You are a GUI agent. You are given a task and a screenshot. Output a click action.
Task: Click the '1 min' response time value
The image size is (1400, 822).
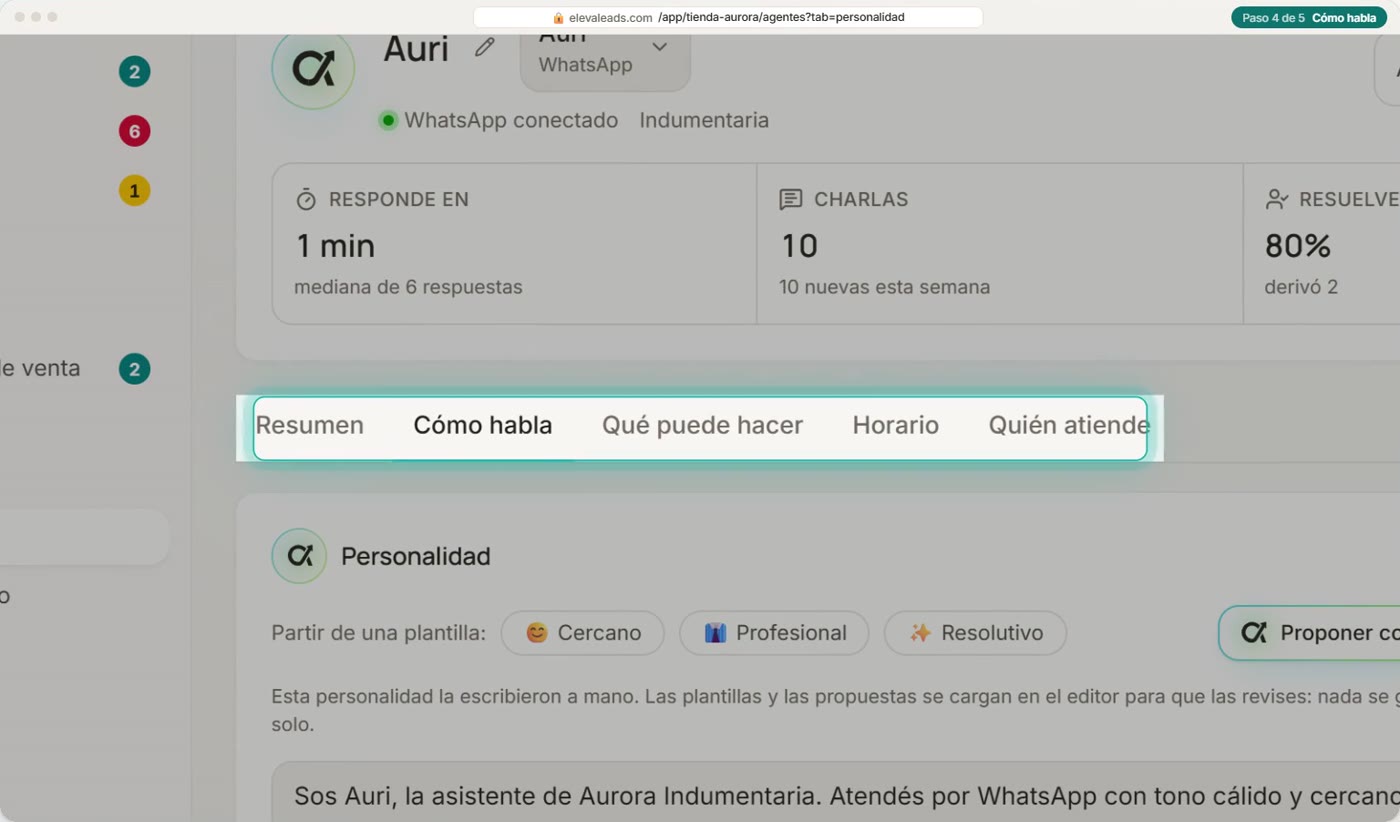click(335, 246)
